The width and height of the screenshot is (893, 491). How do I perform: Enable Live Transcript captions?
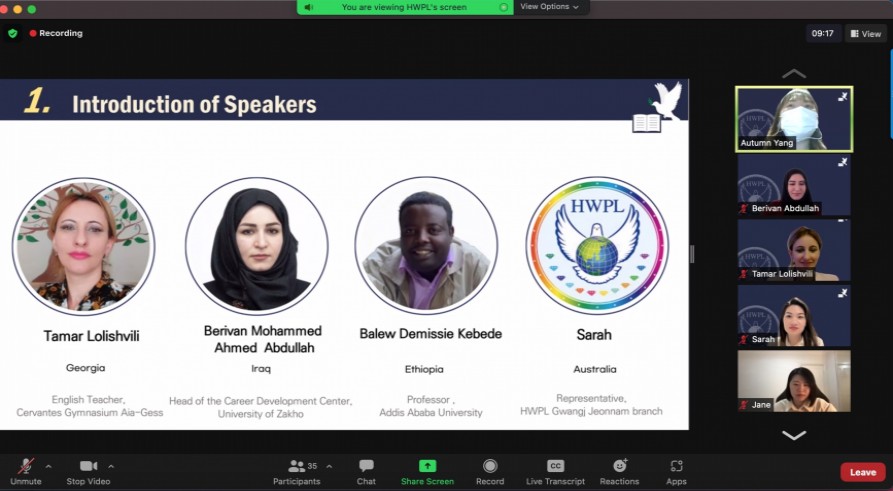tap(555, 467)
